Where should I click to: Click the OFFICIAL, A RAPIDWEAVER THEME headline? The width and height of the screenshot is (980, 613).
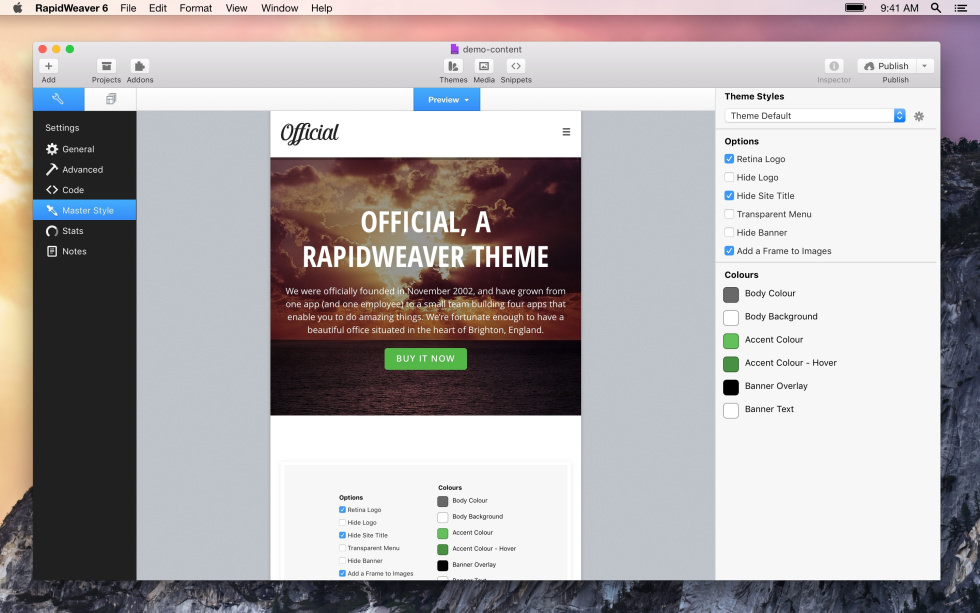point(426,239)
